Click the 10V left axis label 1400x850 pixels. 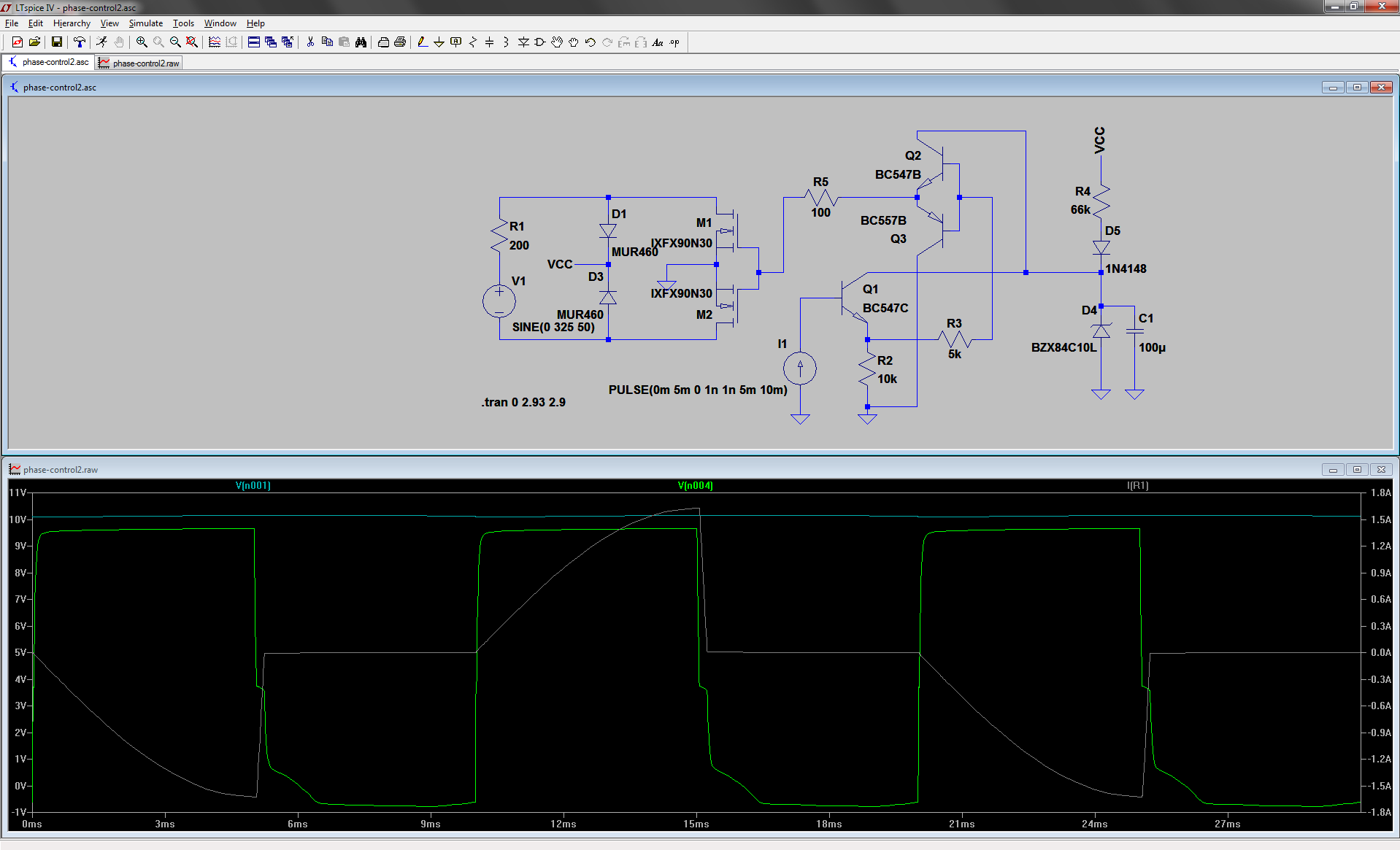pos(18,519)
